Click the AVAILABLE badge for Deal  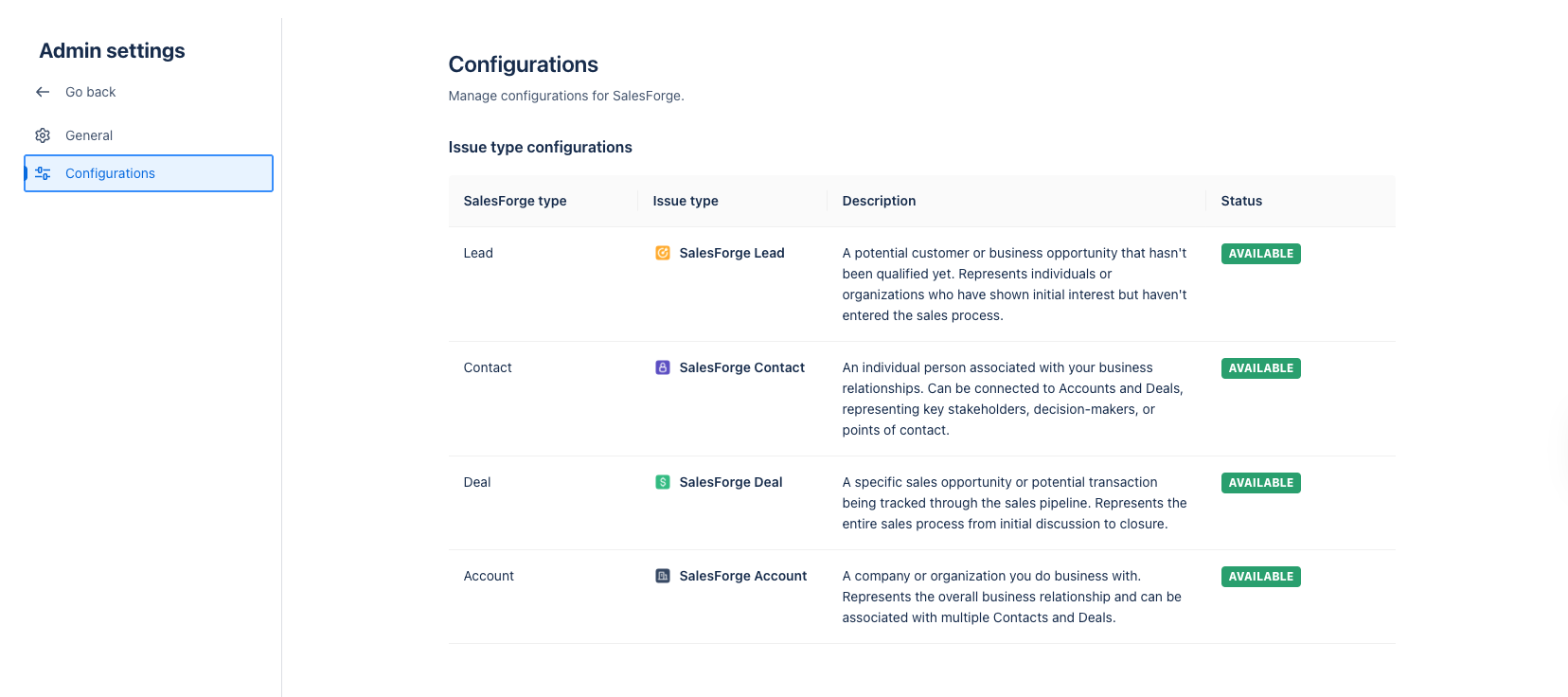pos(1260,483)
